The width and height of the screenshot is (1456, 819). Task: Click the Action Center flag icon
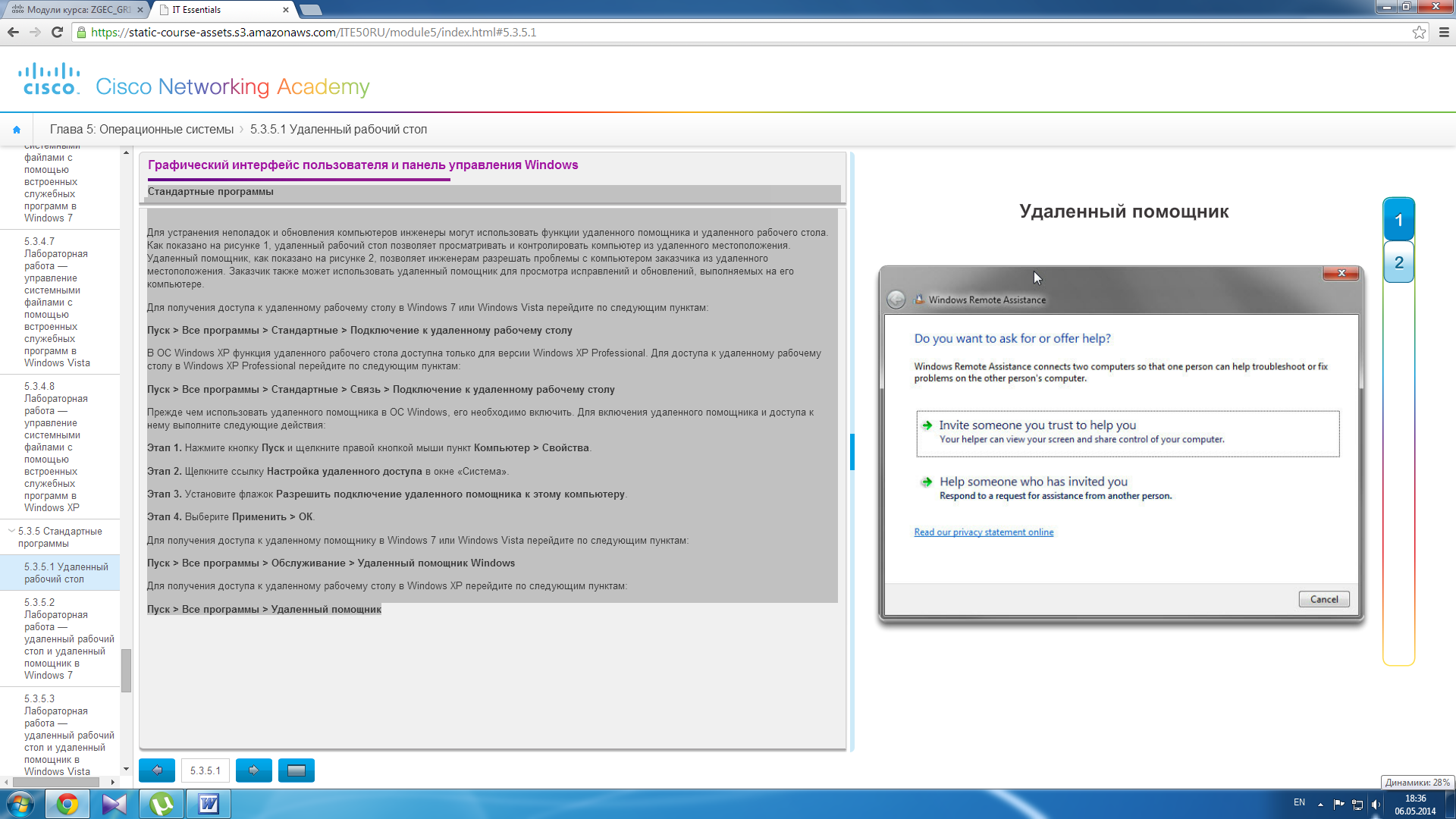click(1338, 805)
